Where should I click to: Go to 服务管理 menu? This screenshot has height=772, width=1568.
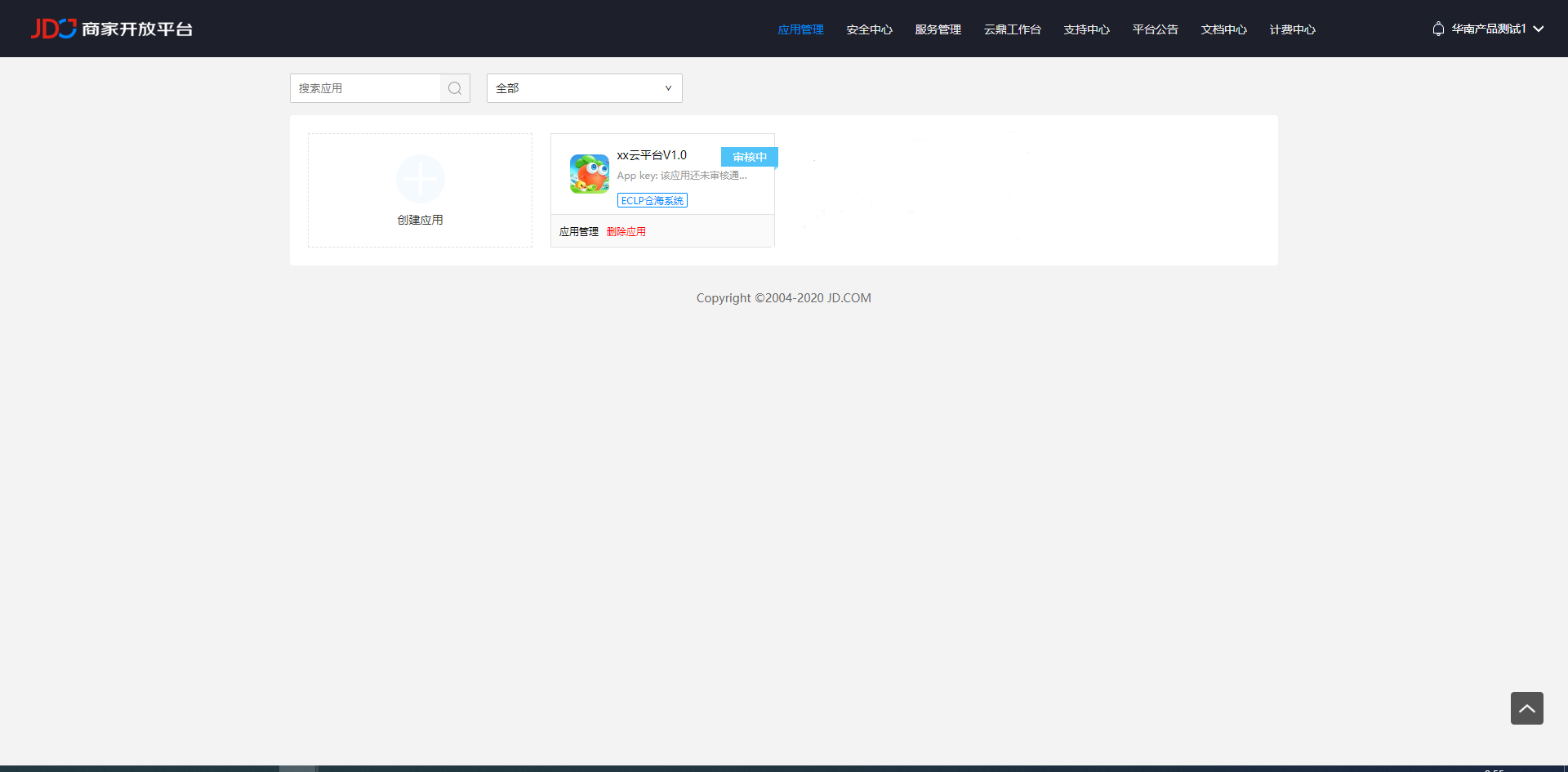pyautogui.click(x=938, y=29)
